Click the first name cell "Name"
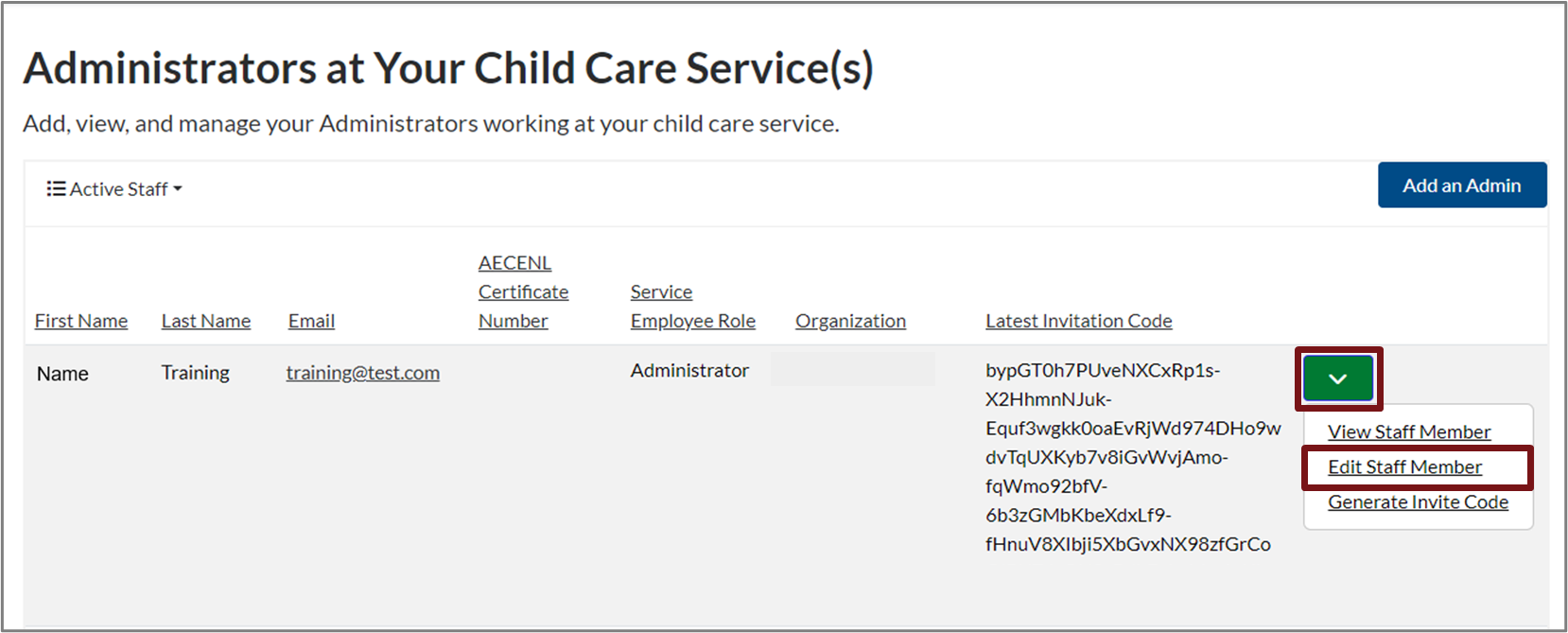 (62, 374)
